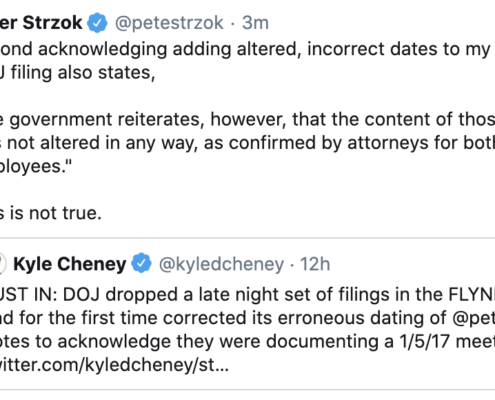This screenshot has height=400, width=495.
Task: Click Peter Strzok's verified badge icon
Action: pos(97,23)
